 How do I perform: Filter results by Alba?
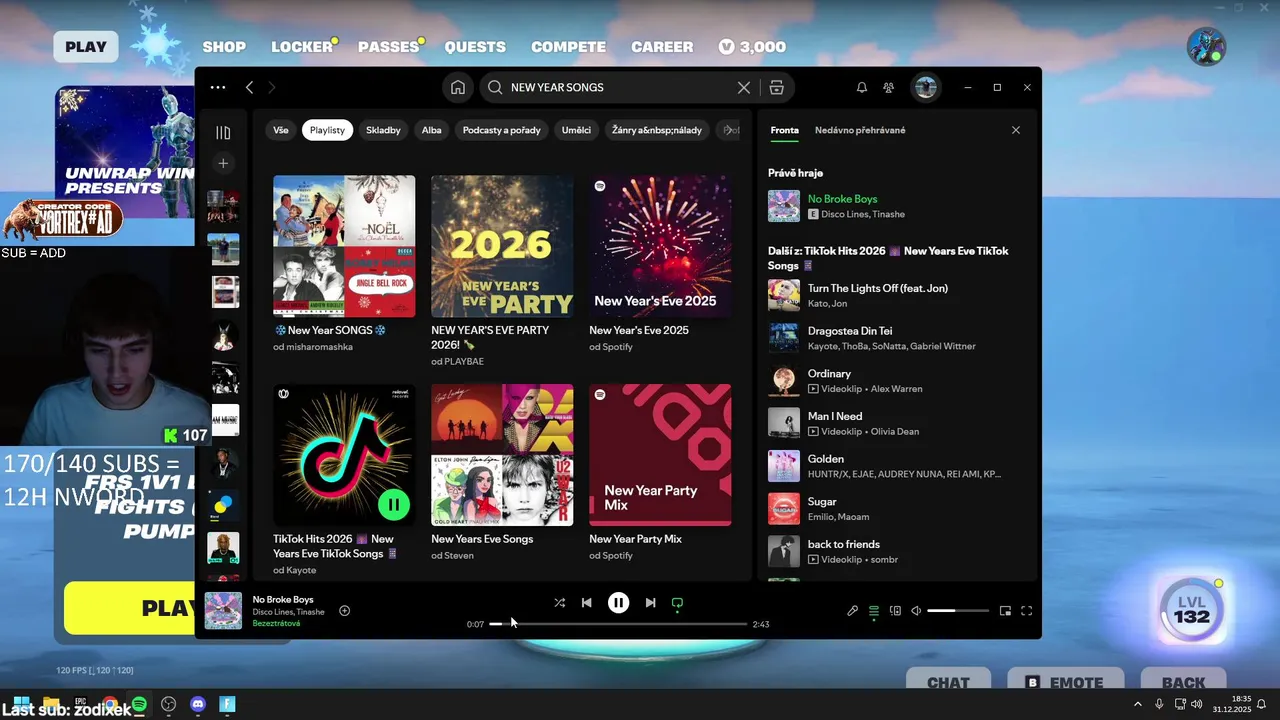[x=432, y=130]
